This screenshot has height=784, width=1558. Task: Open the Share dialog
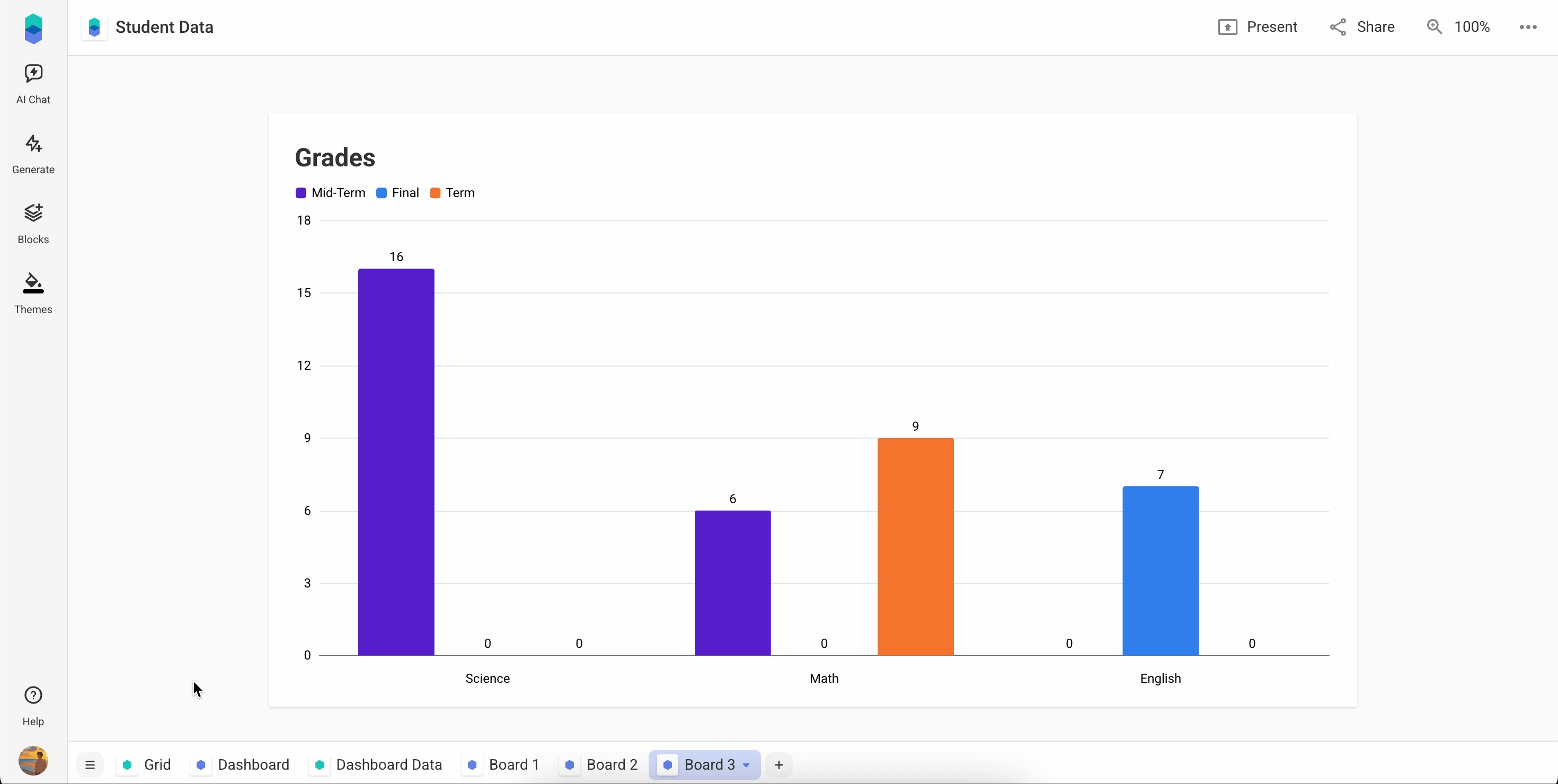(1362, 26)
